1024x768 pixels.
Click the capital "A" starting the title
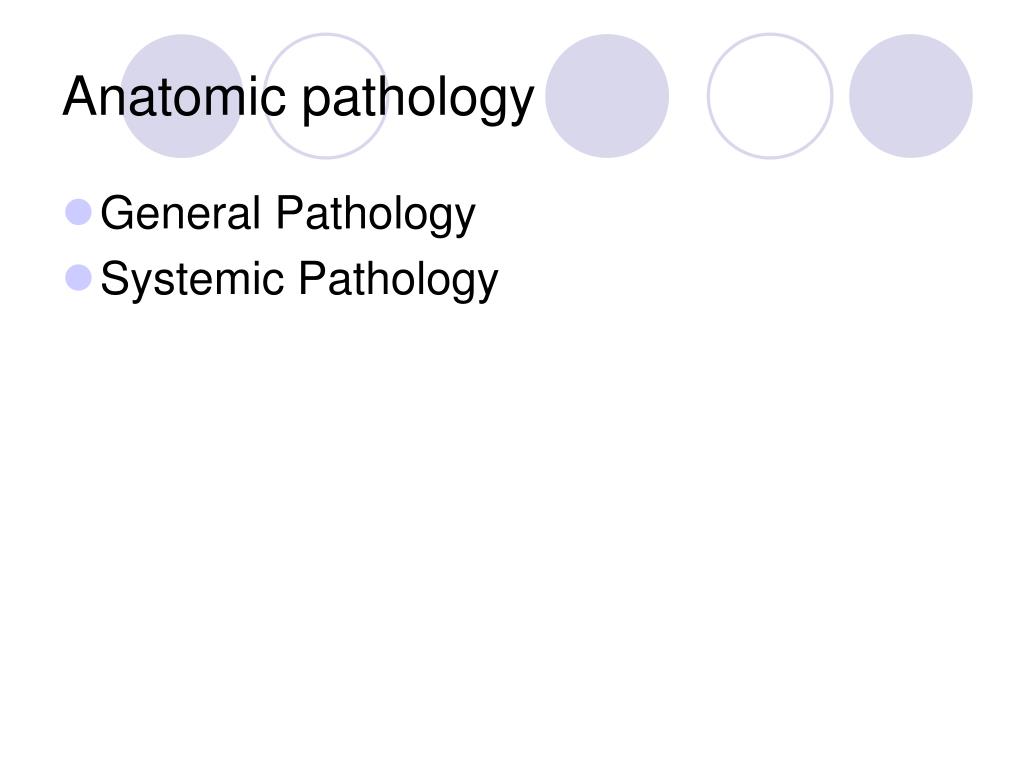point(80,96)
